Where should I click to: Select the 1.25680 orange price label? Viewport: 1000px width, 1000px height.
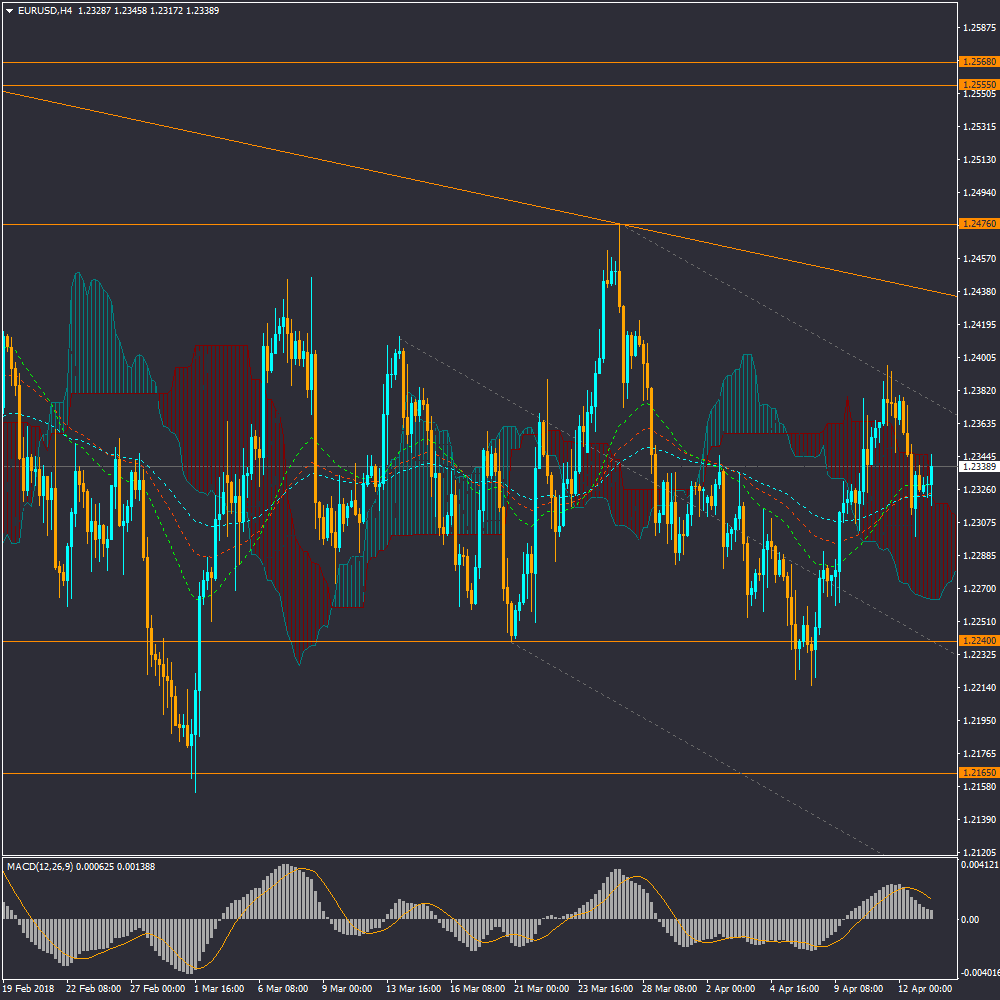tap(976, 62)
